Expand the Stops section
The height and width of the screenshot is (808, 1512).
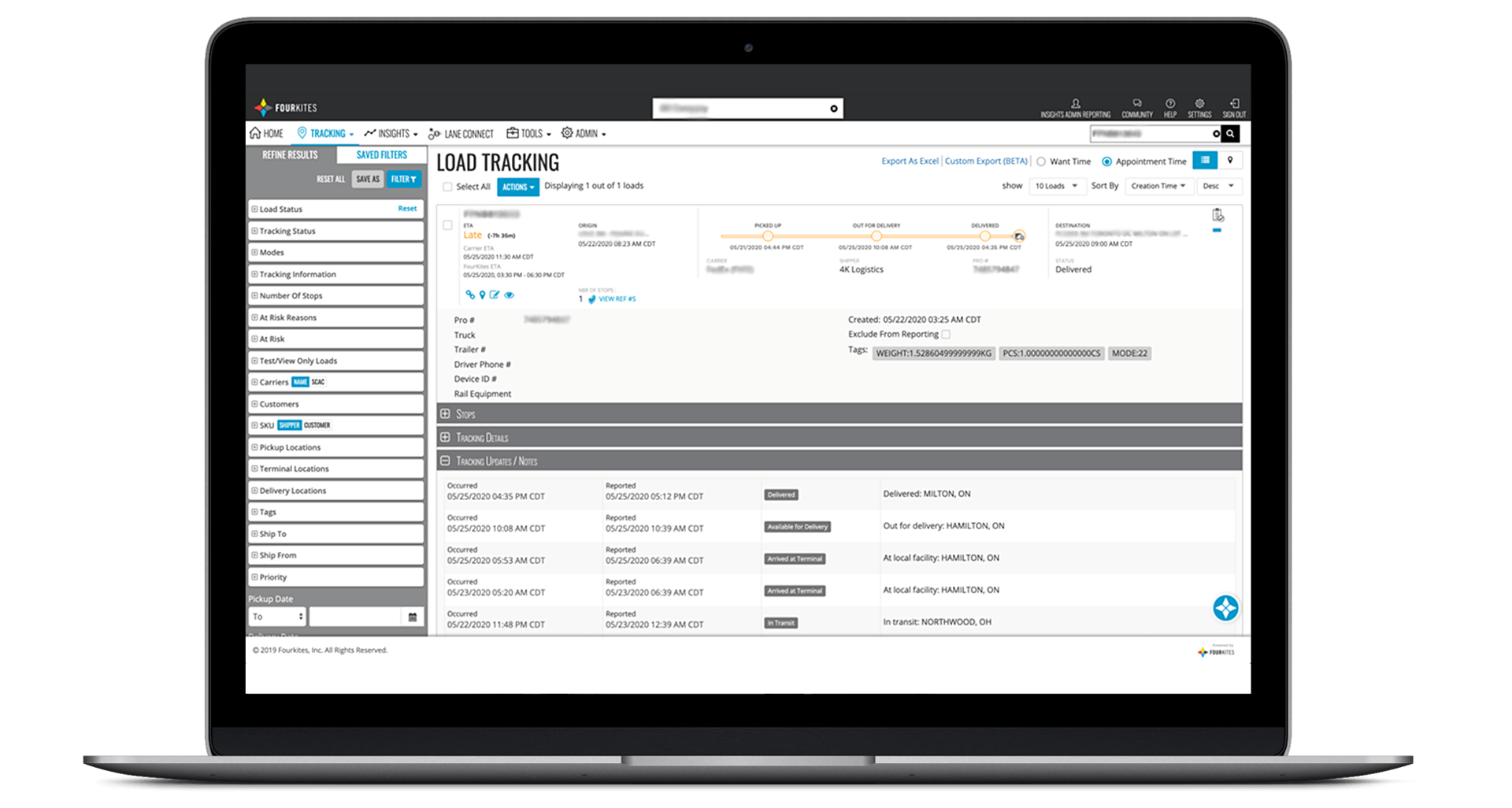(446, 414)
